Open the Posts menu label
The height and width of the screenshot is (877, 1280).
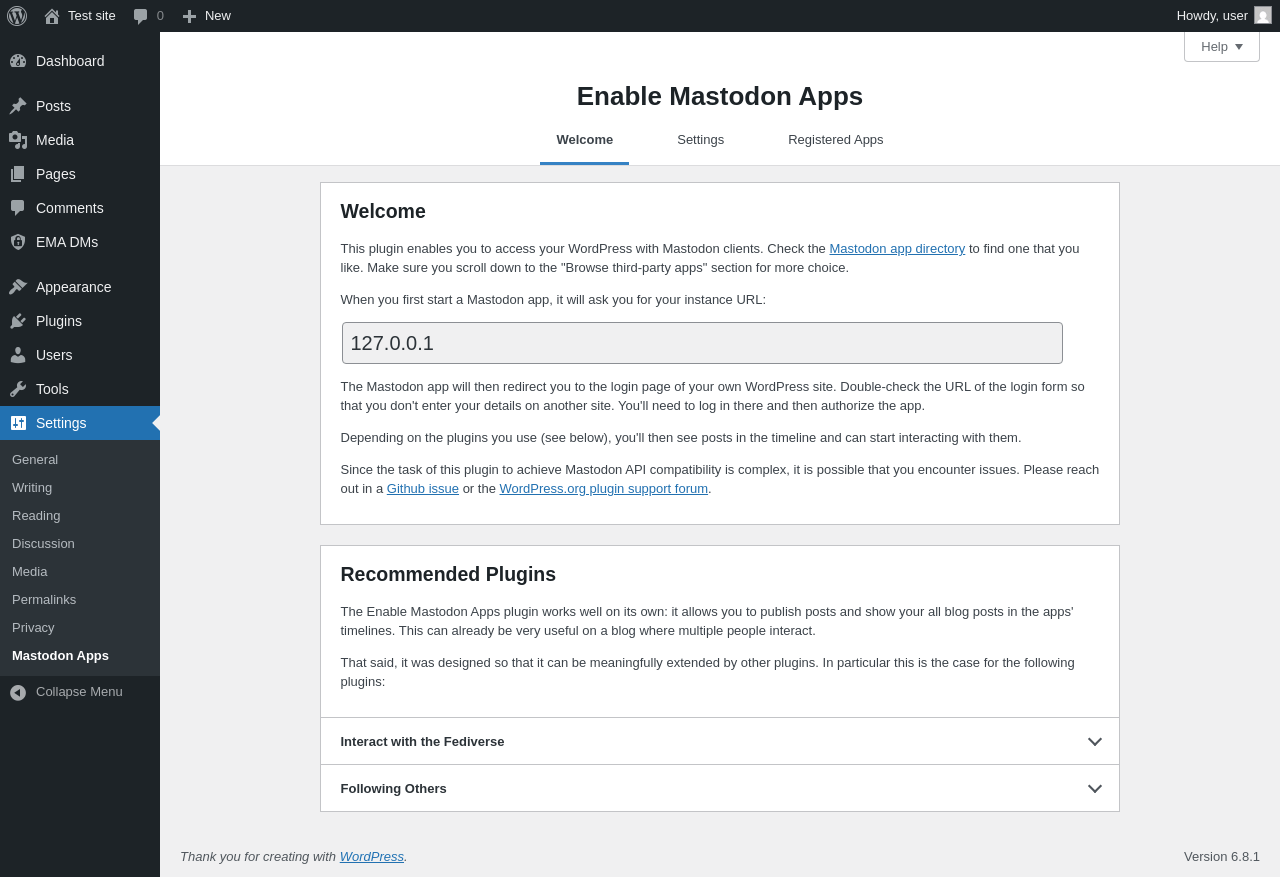[53, 106]
